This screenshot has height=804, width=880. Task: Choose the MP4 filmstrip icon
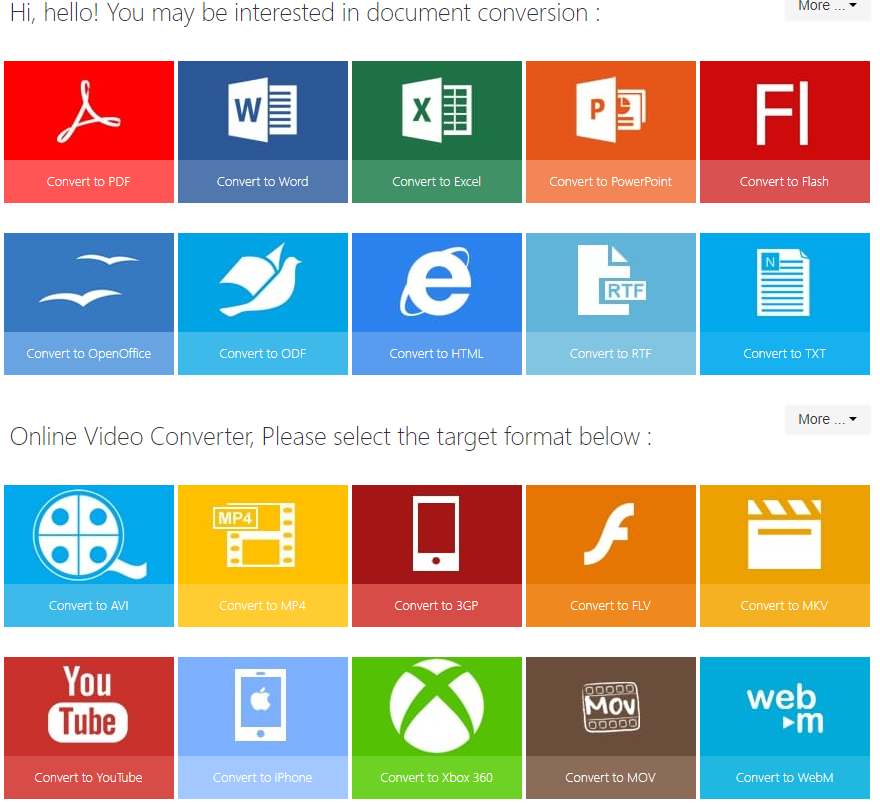(x=254, y=535)
